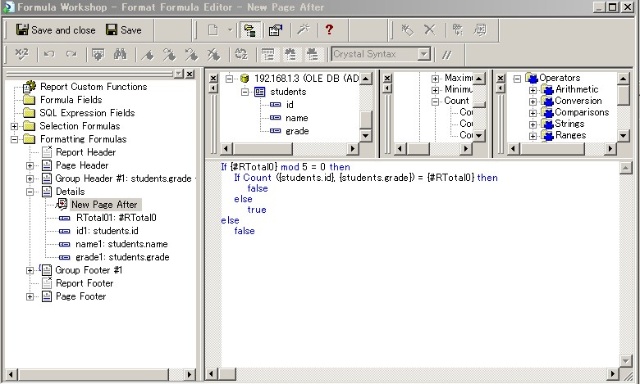Expand the Page Footer node
The image size is (640, 384).
tap(30, 297)
